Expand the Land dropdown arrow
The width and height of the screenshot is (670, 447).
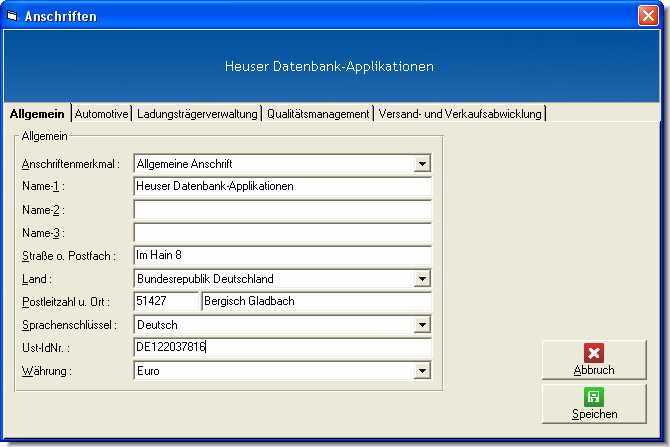(422, 279)
